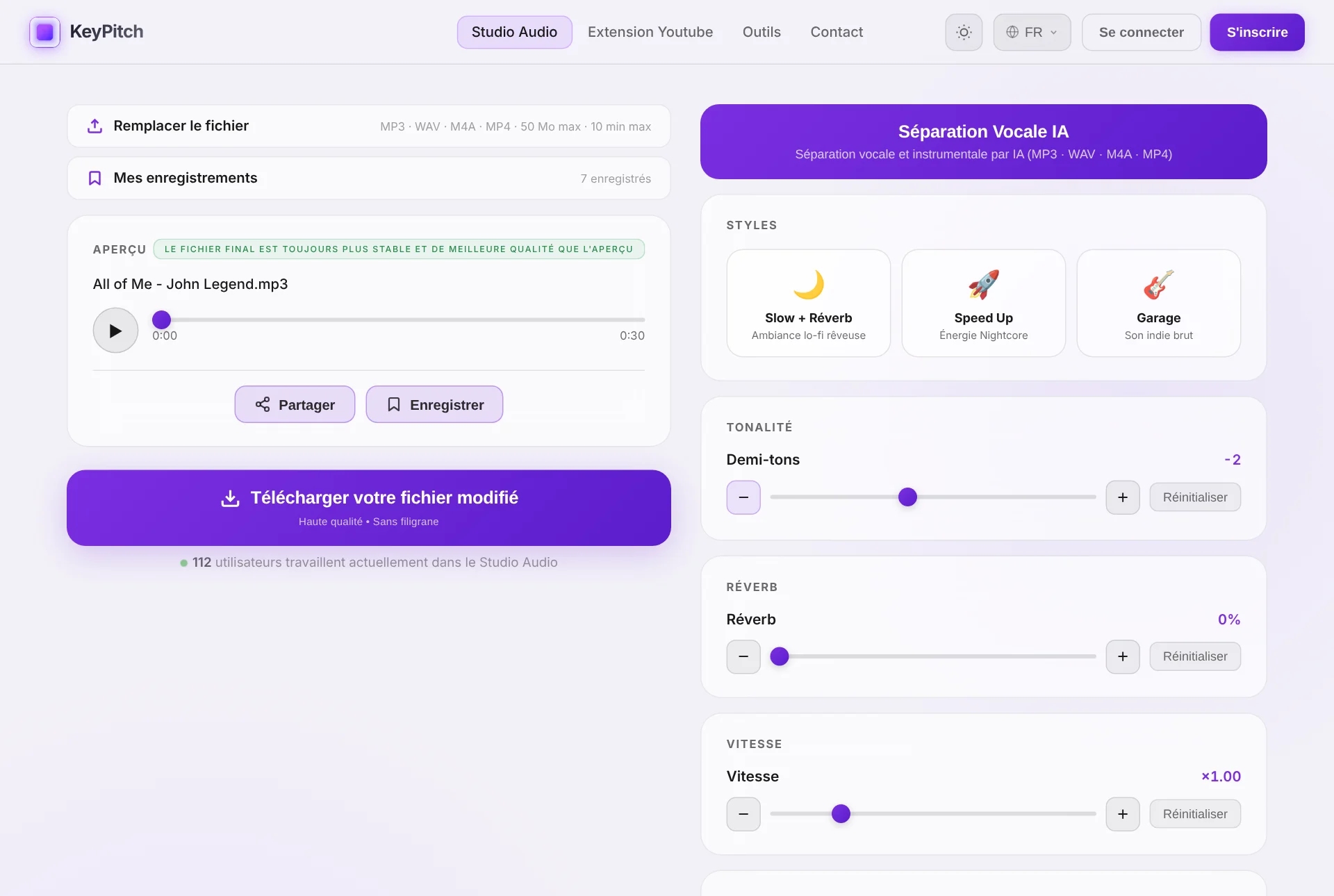Download the modified file
The width and height of the screenshot is (1334, 896).
(369, 508)
